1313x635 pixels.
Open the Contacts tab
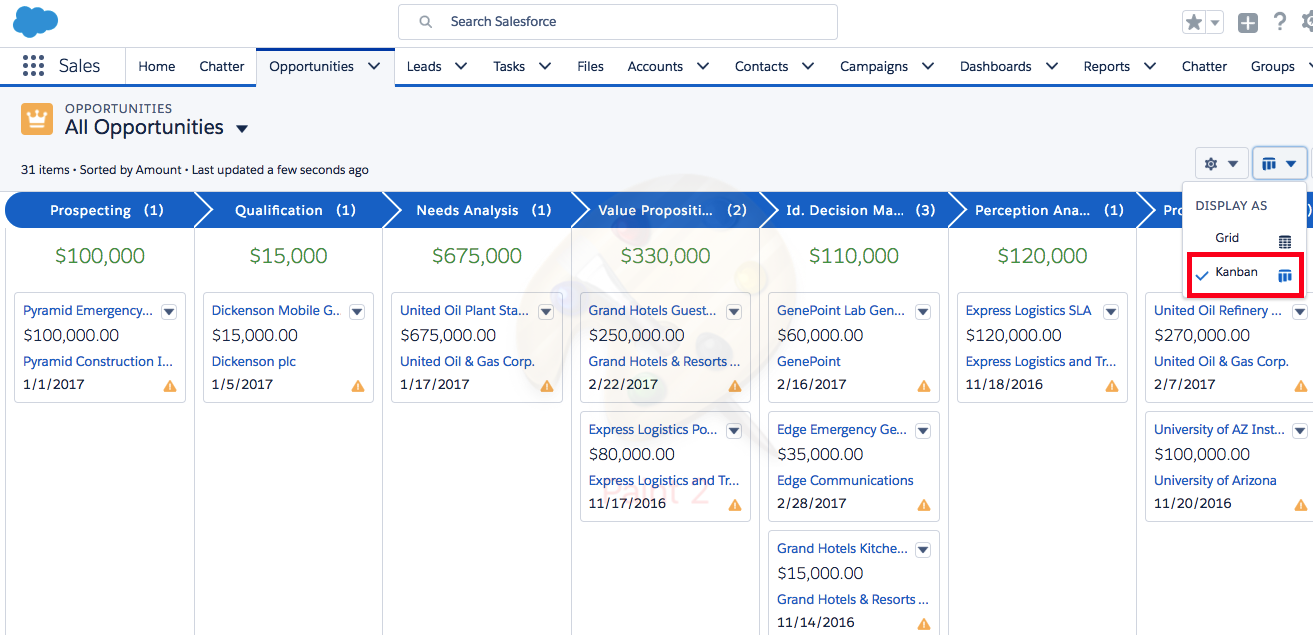click(761, 66)
